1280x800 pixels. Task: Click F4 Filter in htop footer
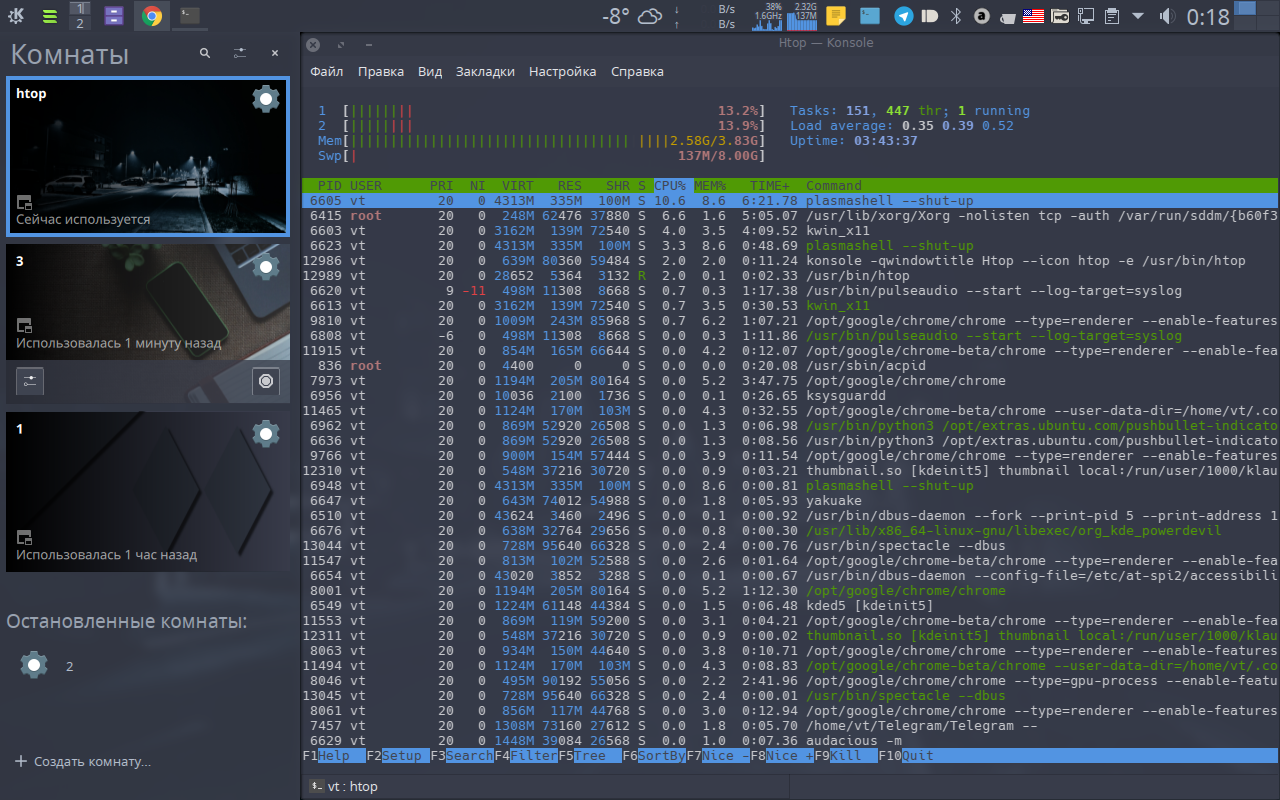coord(526,756)
